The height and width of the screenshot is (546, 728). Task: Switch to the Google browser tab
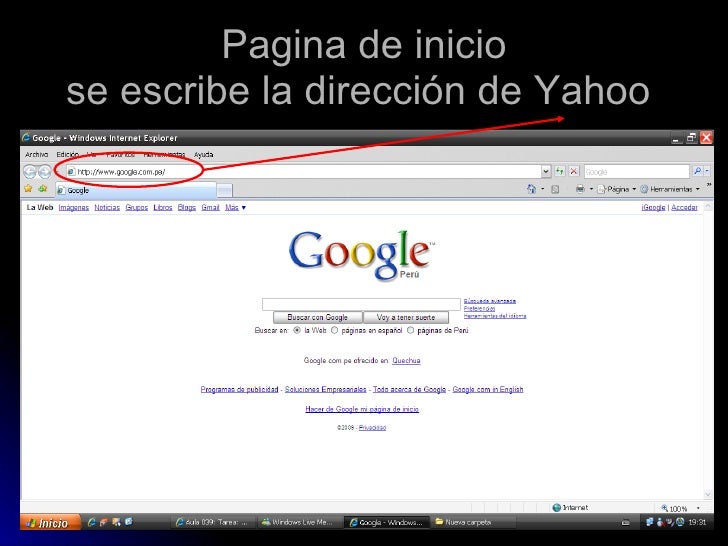click(x=136, y=190)
